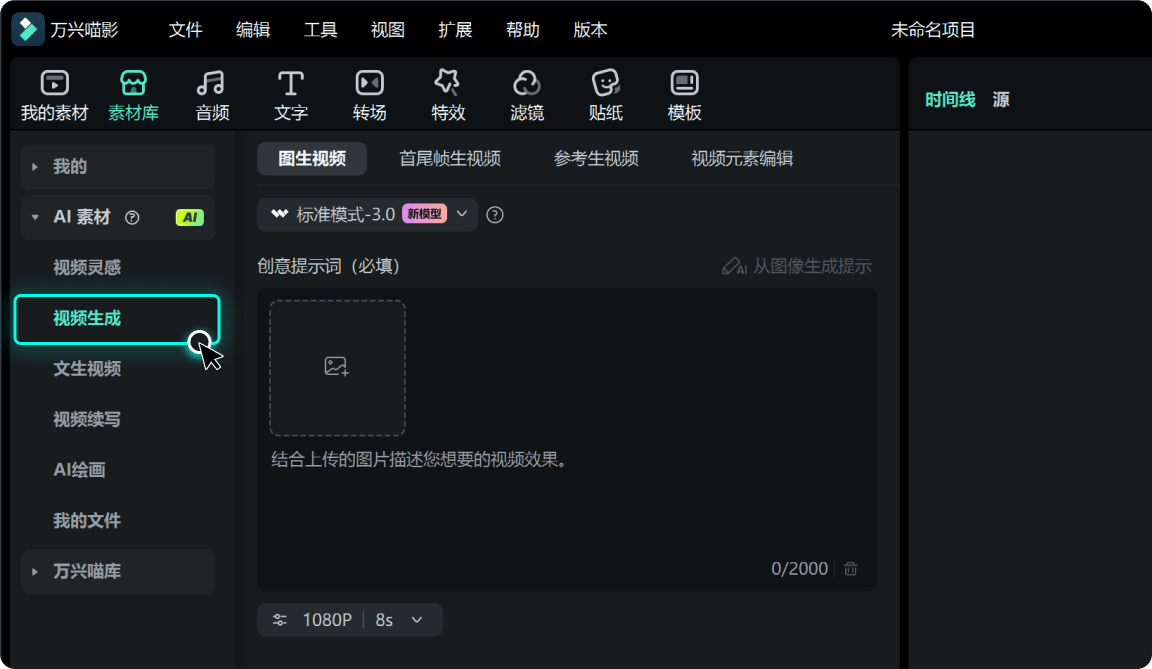Viewport: 1152px width, 669px height.
Task: Open the 文字 text panel
Action: click(x=291, y=95)
